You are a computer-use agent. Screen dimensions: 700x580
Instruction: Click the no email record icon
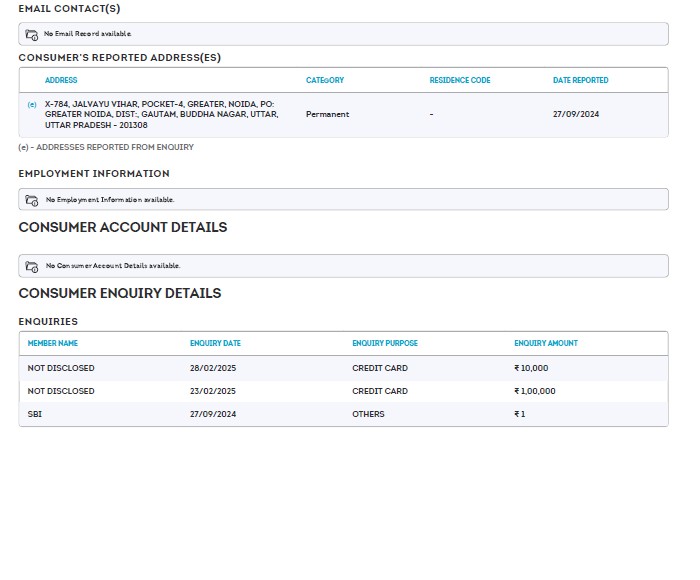coord(32,35)
